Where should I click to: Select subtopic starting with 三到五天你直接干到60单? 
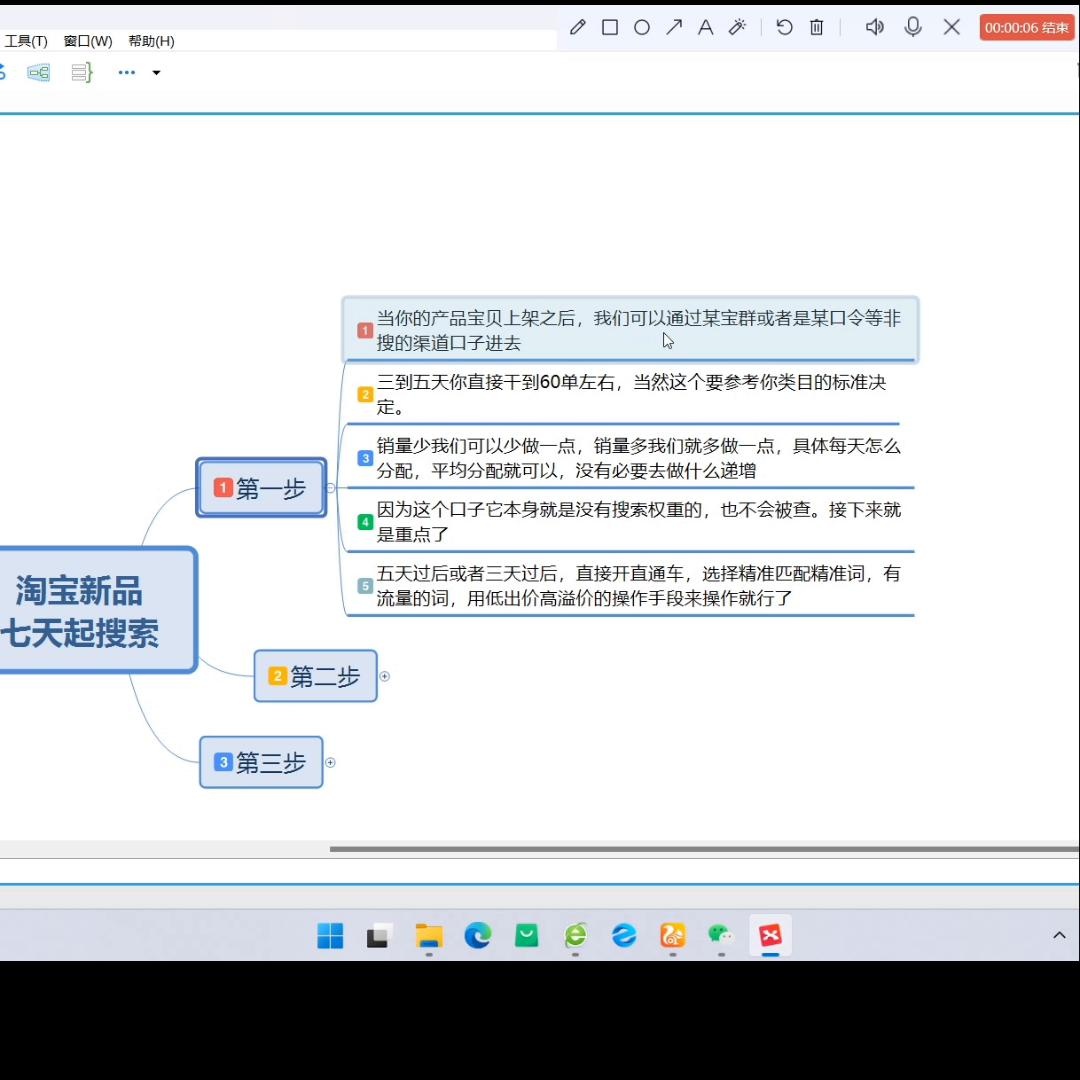(x=622, y=394)
